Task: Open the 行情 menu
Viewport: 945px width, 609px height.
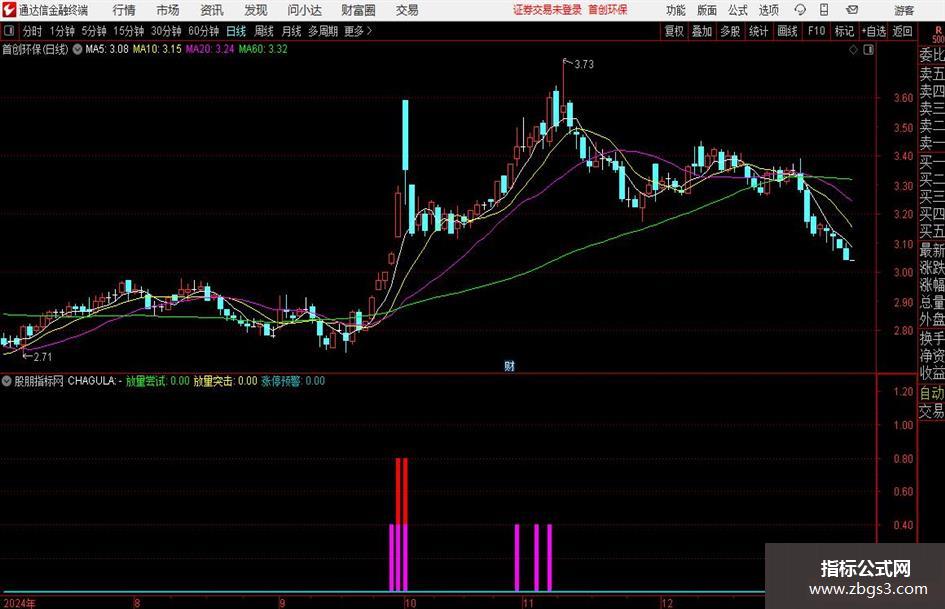Action: click(124, 10)
